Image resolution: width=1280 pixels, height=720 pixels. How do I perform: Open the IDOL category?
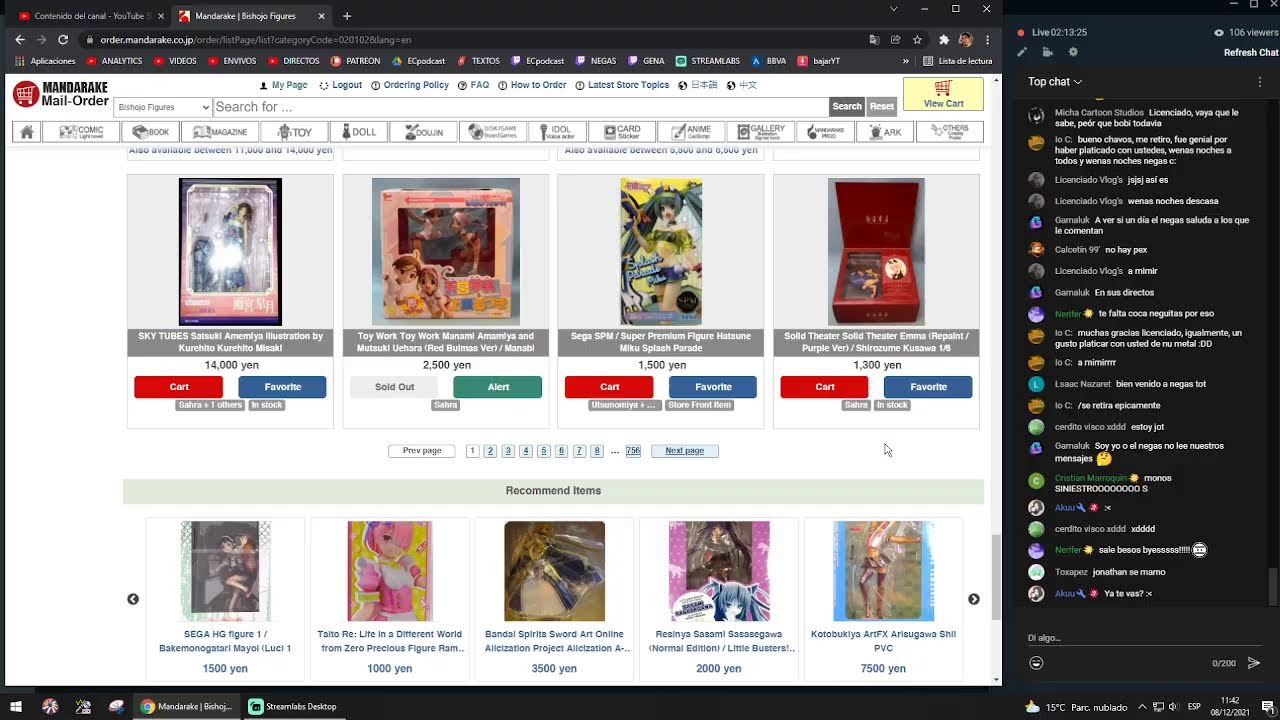click(556, 132)
